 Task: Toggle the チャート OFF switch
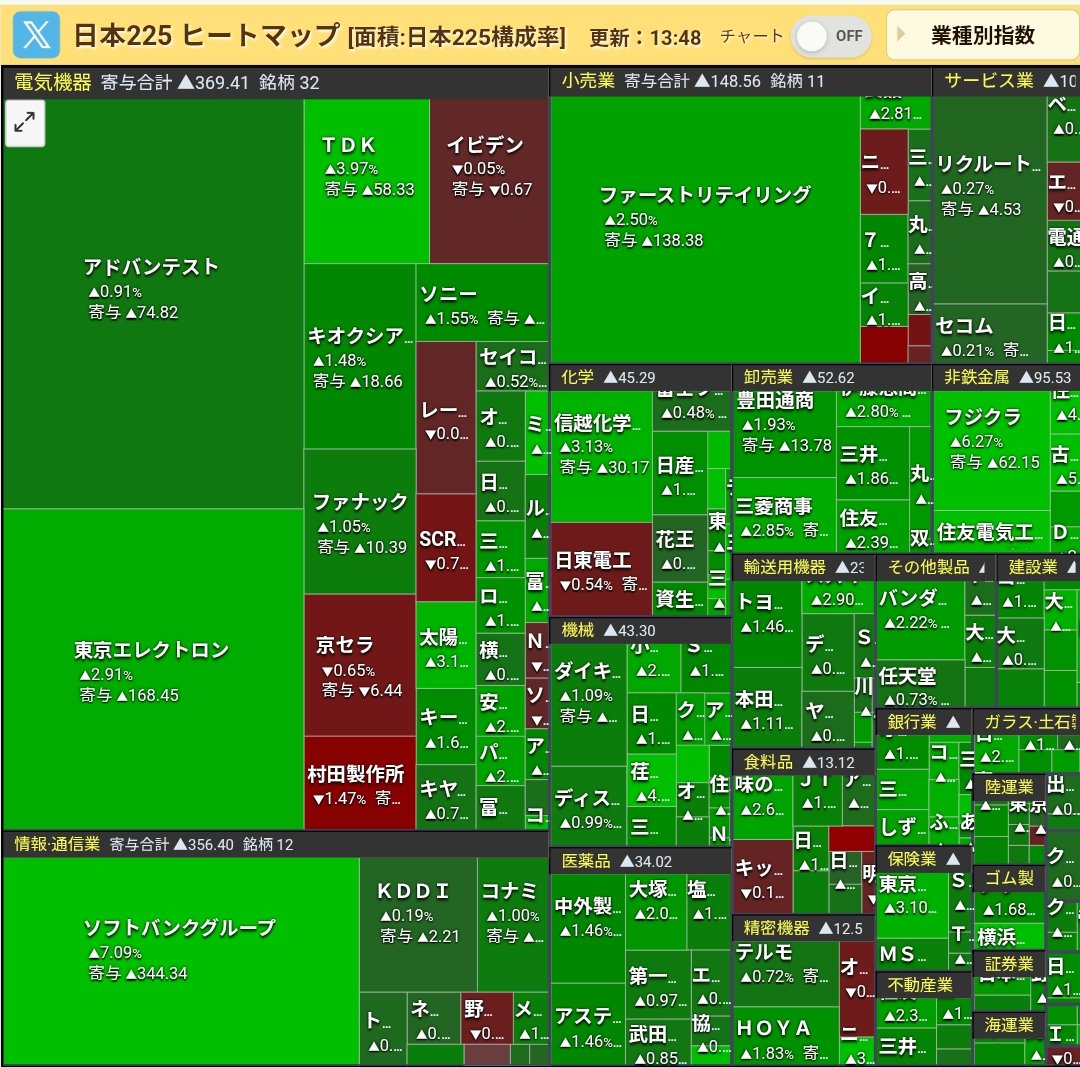click(x=831, y=36)
